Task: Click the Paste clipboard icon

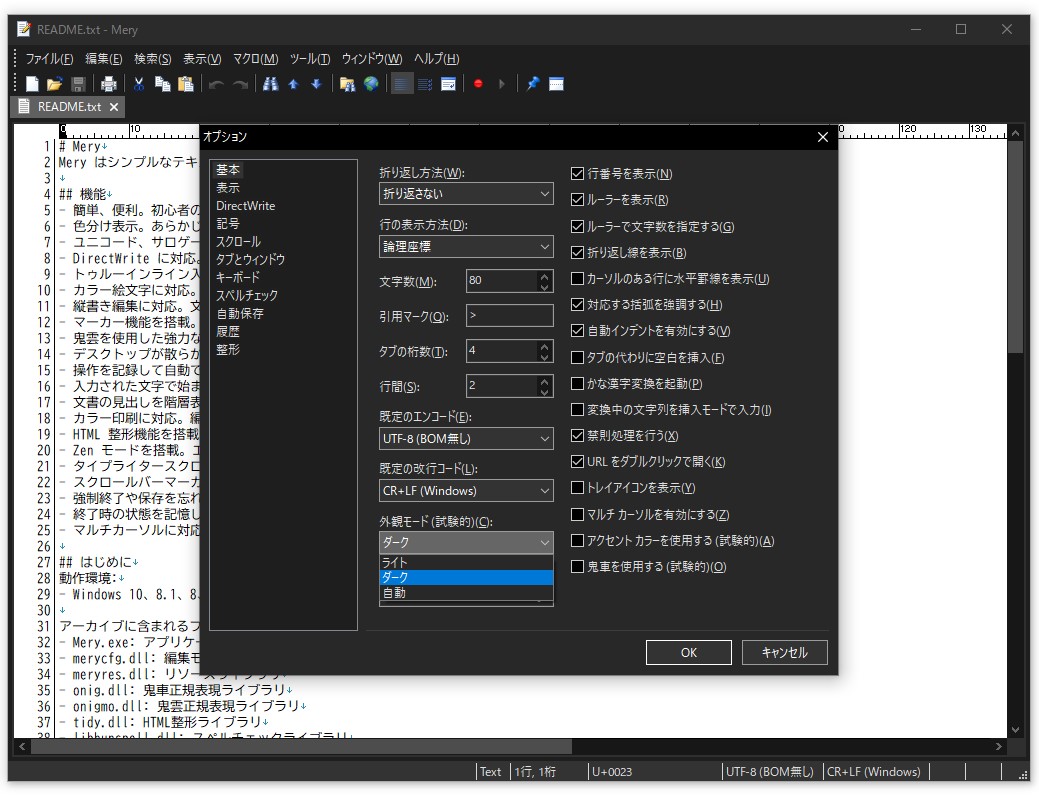Action: 186,84
